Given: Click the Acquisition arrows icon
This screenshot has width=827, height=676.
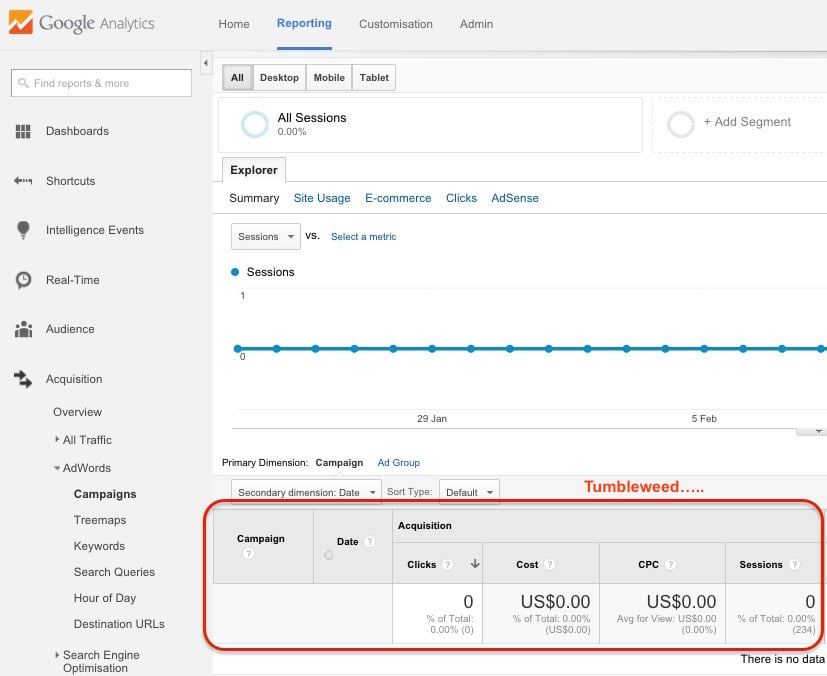Looking at the screenshot, I should pyautogui.click(x=23, y=379).
